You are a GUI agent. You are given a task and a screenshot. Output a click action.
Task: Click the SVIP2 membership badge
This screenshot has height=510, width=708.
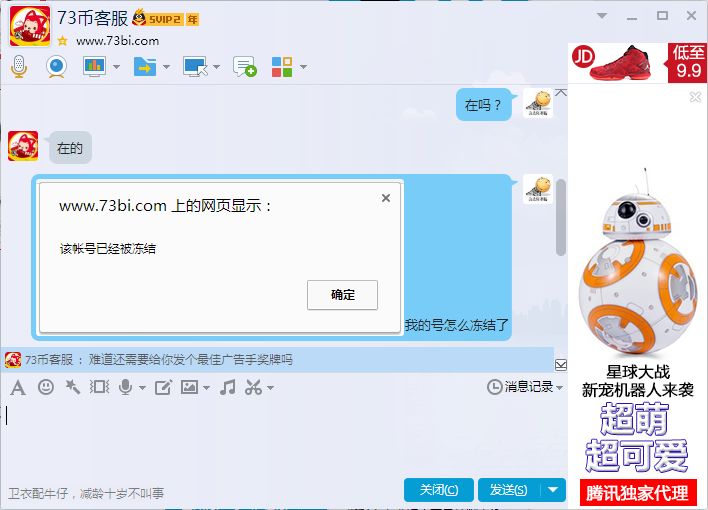pyautogui.click(x=158, y=19)
